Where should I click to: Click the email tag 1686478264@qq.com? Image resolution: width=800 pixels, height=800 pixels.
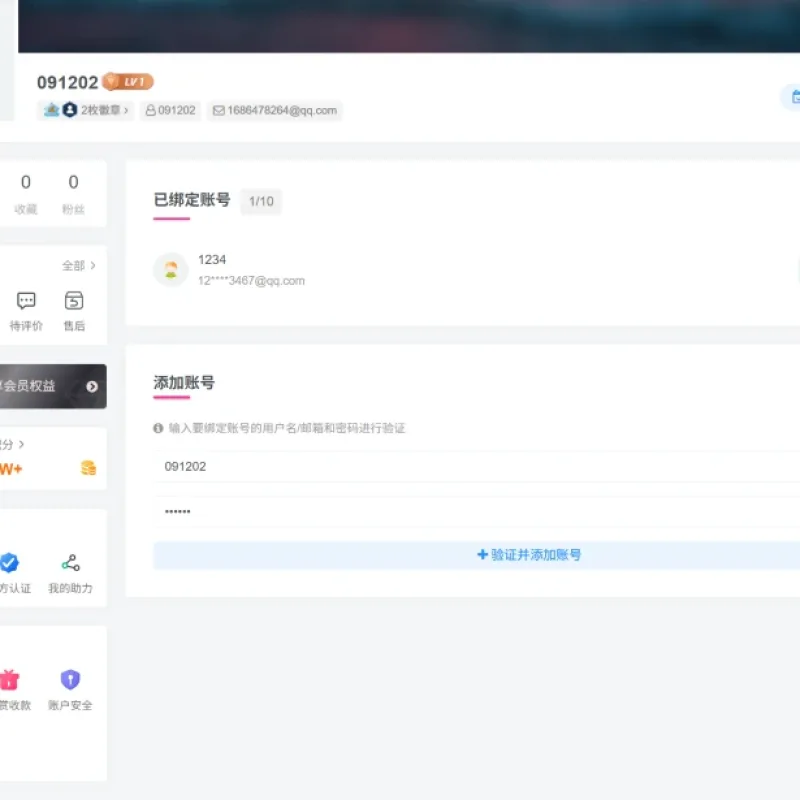[274, 110]
